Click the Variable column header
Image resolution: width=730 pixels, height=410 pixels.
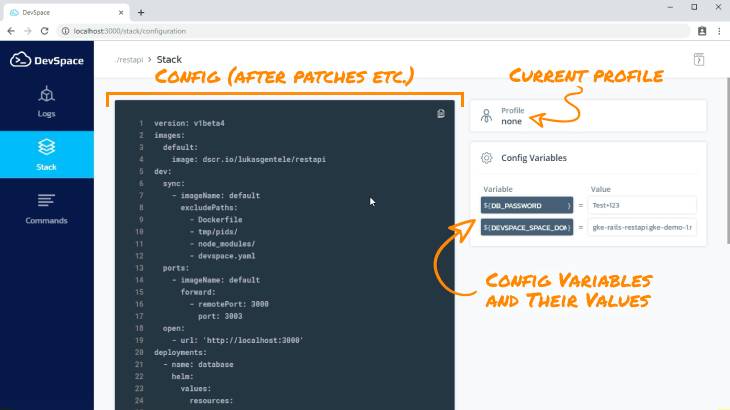point(498,189)
